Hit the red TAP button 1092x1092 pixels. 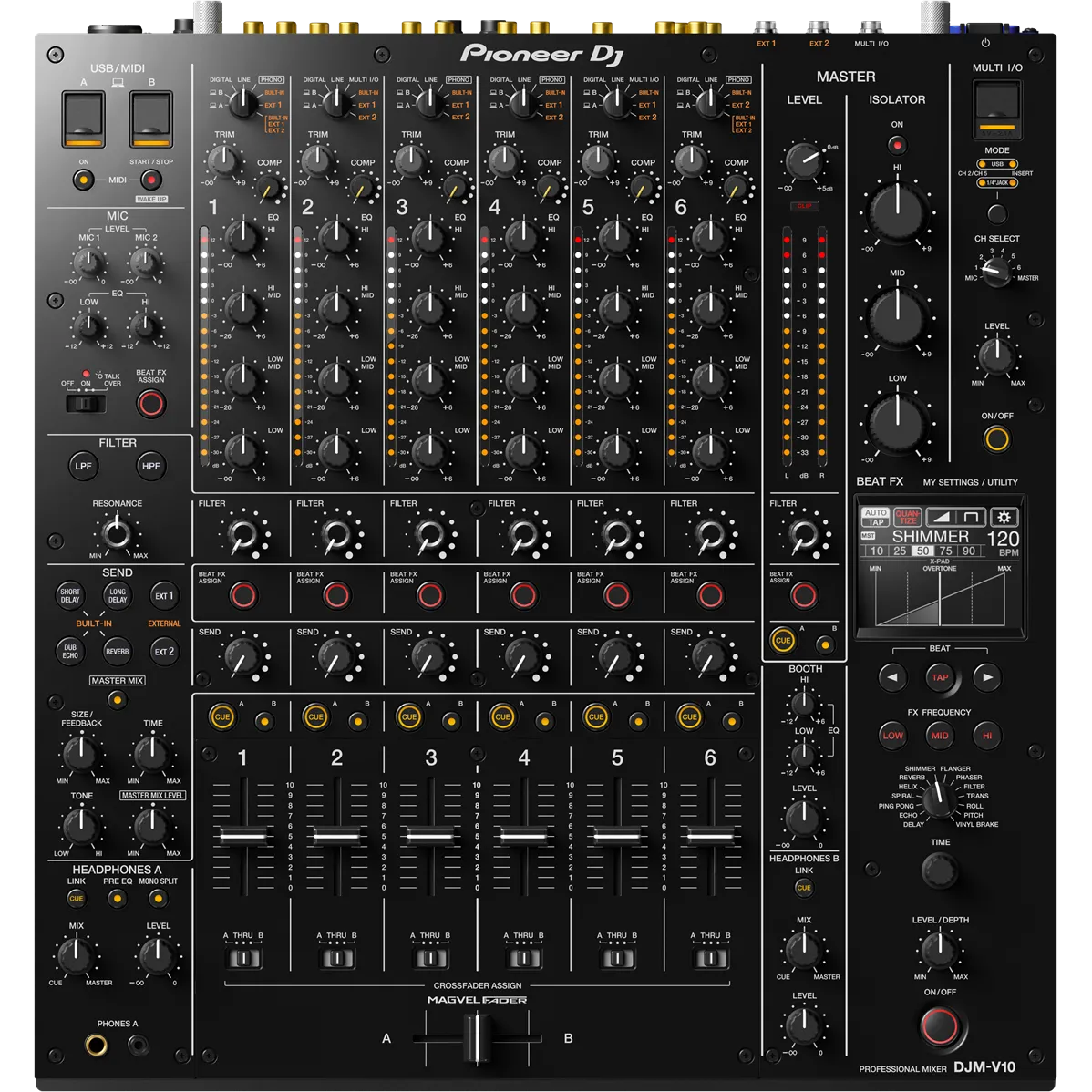(940, 677)
